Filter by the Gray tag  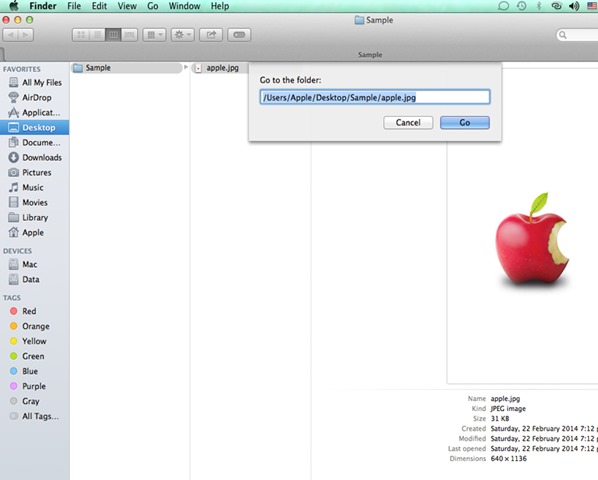35,401
